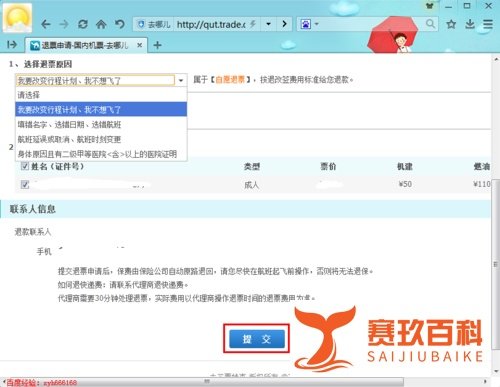Click the ¥50 机建 fee value

(405, 184)
